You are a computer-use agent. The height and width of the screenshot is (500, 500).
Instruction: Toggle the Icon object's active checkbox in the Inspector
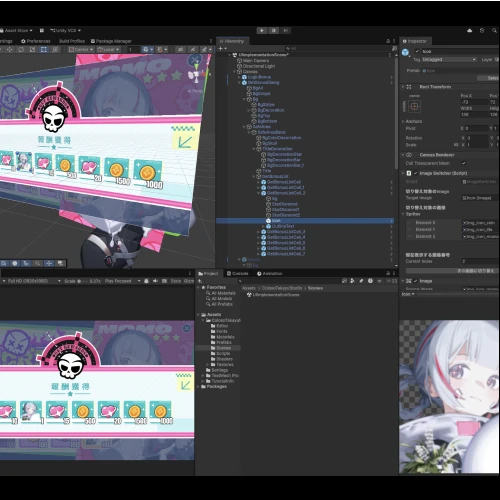[x=417, y=51]
